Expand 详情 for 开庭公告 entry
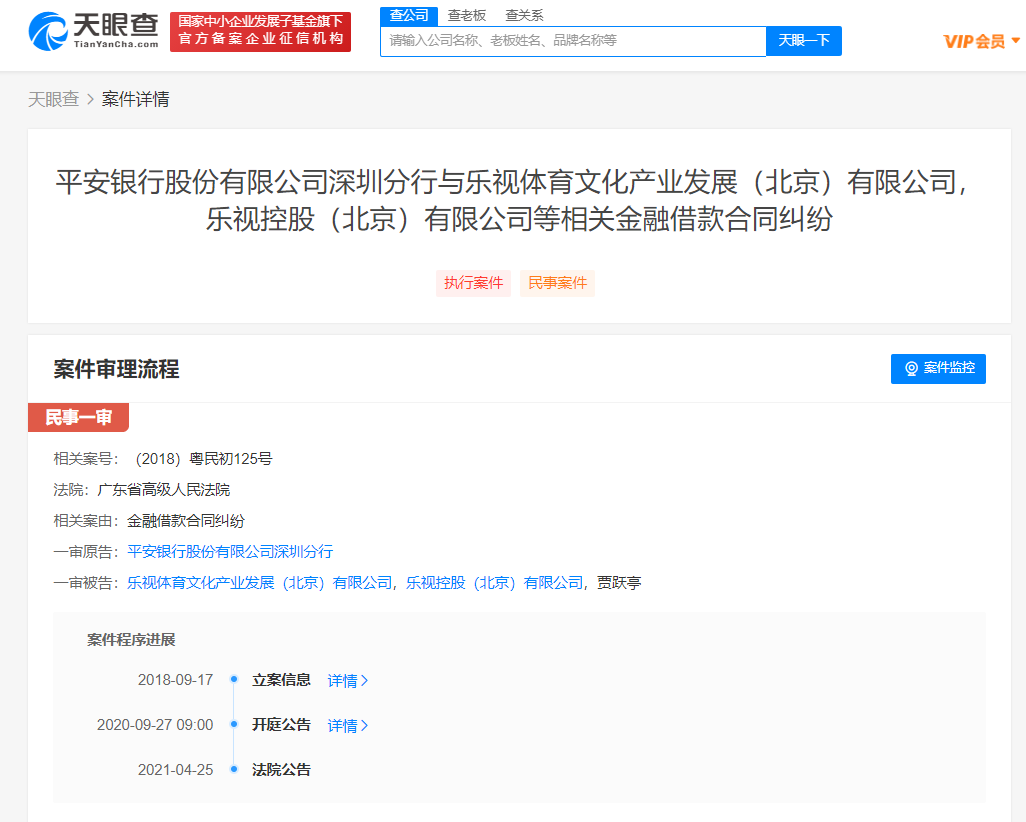This screenshot has height=822, width=1026. 348,726
